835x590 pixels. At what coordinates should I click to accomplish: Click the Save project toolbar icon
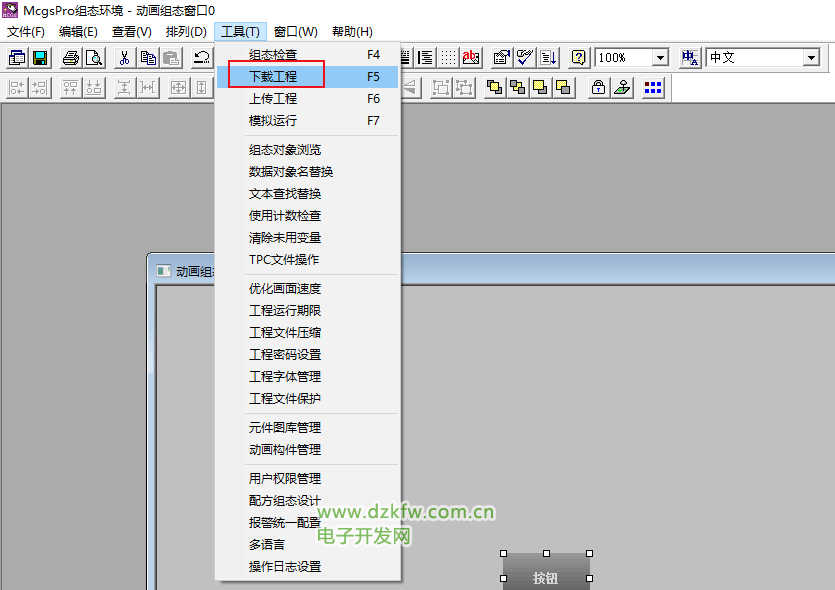(40, 58)
